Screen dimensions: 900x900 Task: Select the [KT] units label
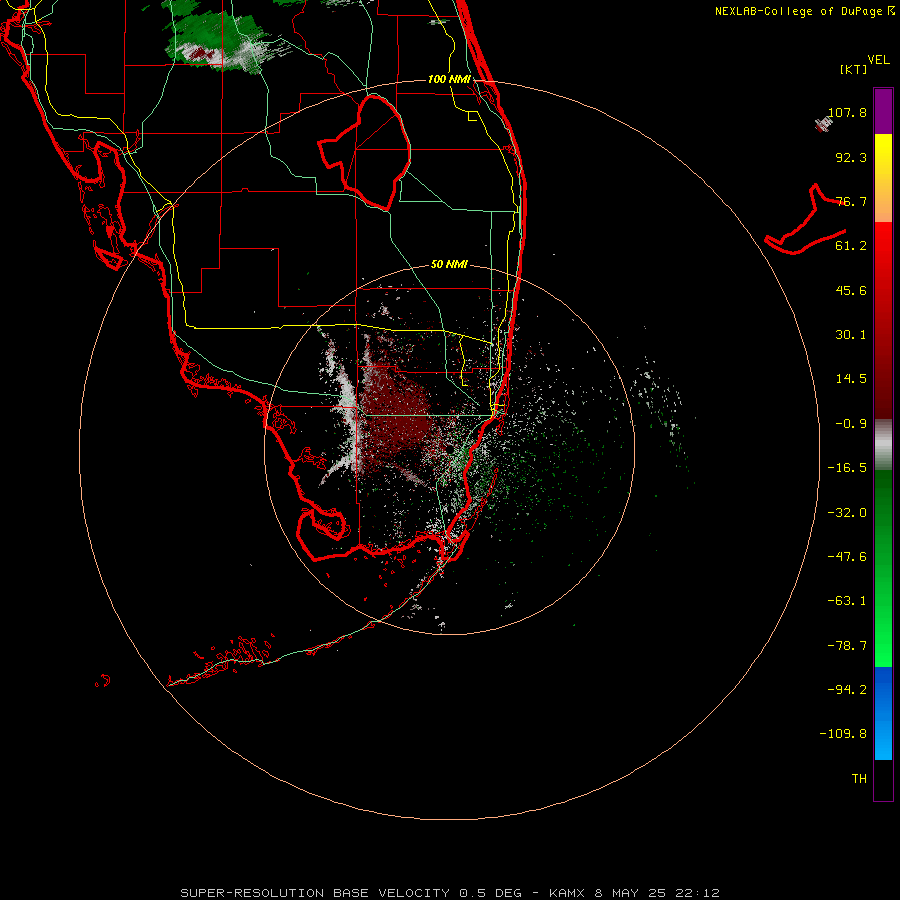coord(854,69)
